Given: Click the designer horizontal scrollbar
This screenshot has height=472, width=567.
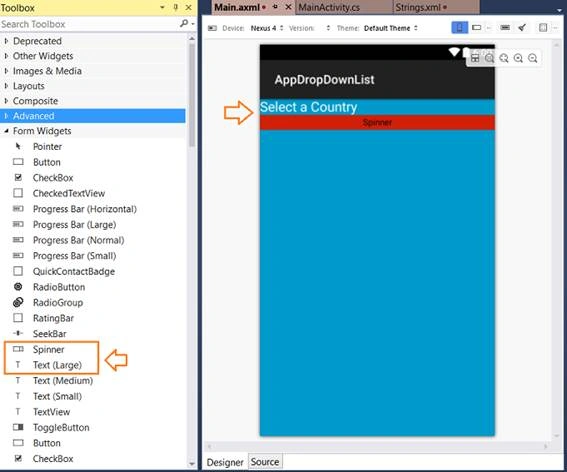Looking at the screenshot, I should 377,446.
